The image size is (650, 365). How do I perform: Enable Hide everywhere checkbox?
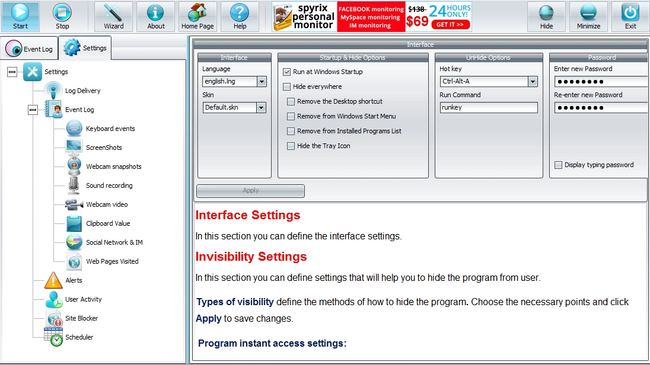tap(287, 87)
